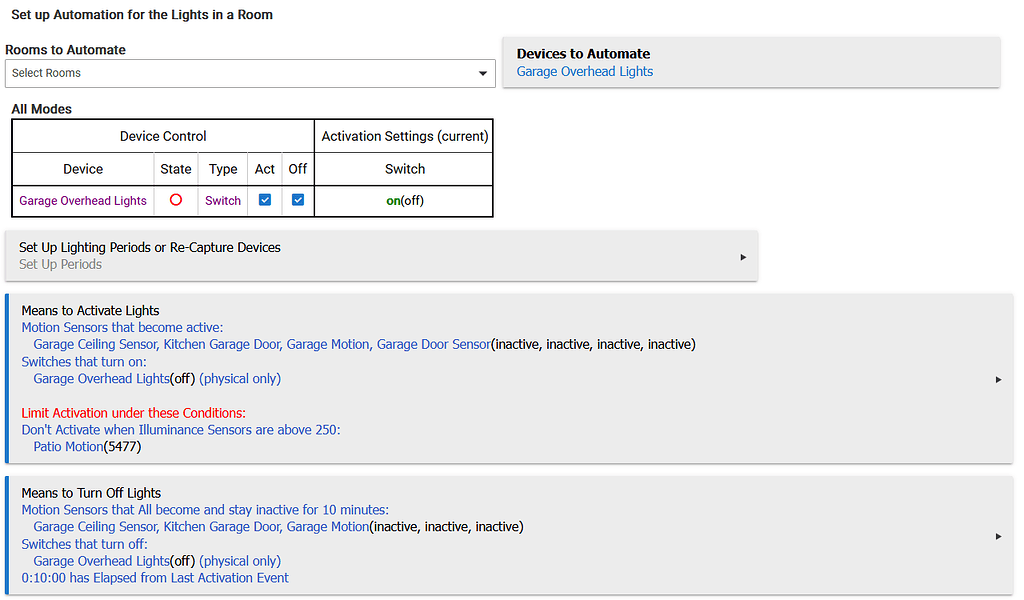This screenshot has height=600, width=1024.
Task: Click 0:10:00 has Elapsed from Last Activation
Action: pyautogui.click(x=155, y=578)
